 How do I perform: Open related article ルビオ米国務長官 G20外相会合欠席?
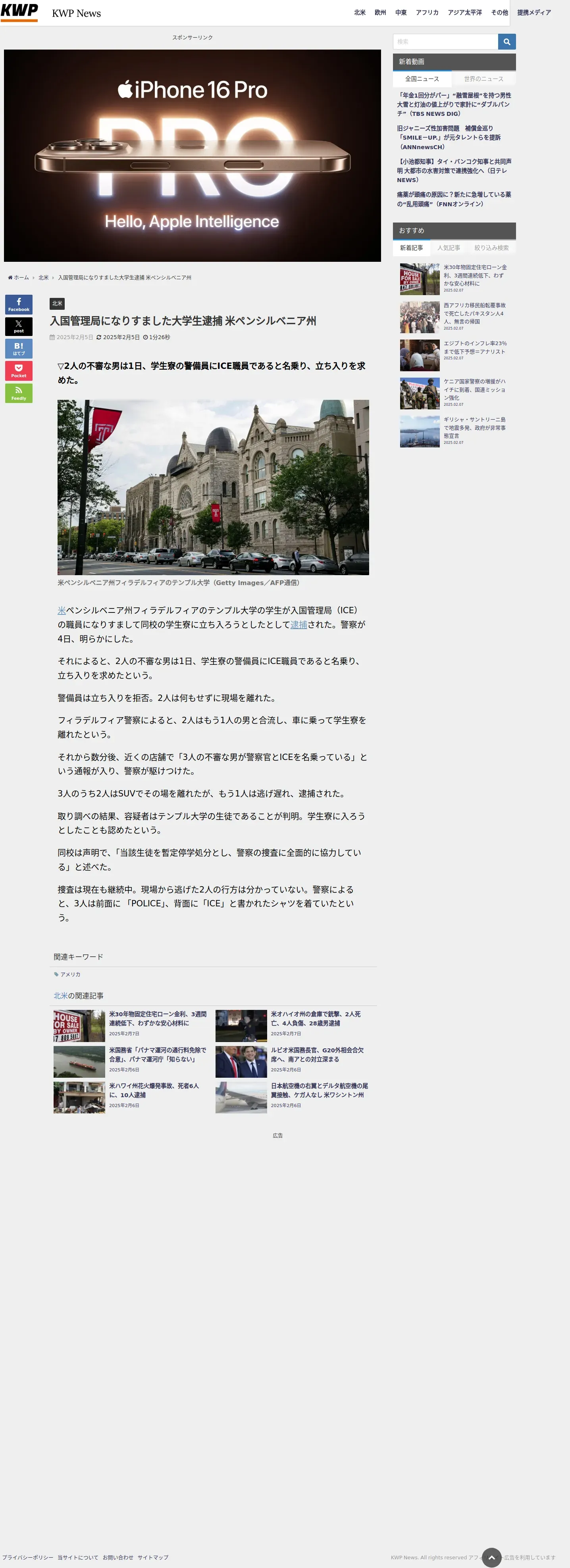click(x=318, y=1055)
